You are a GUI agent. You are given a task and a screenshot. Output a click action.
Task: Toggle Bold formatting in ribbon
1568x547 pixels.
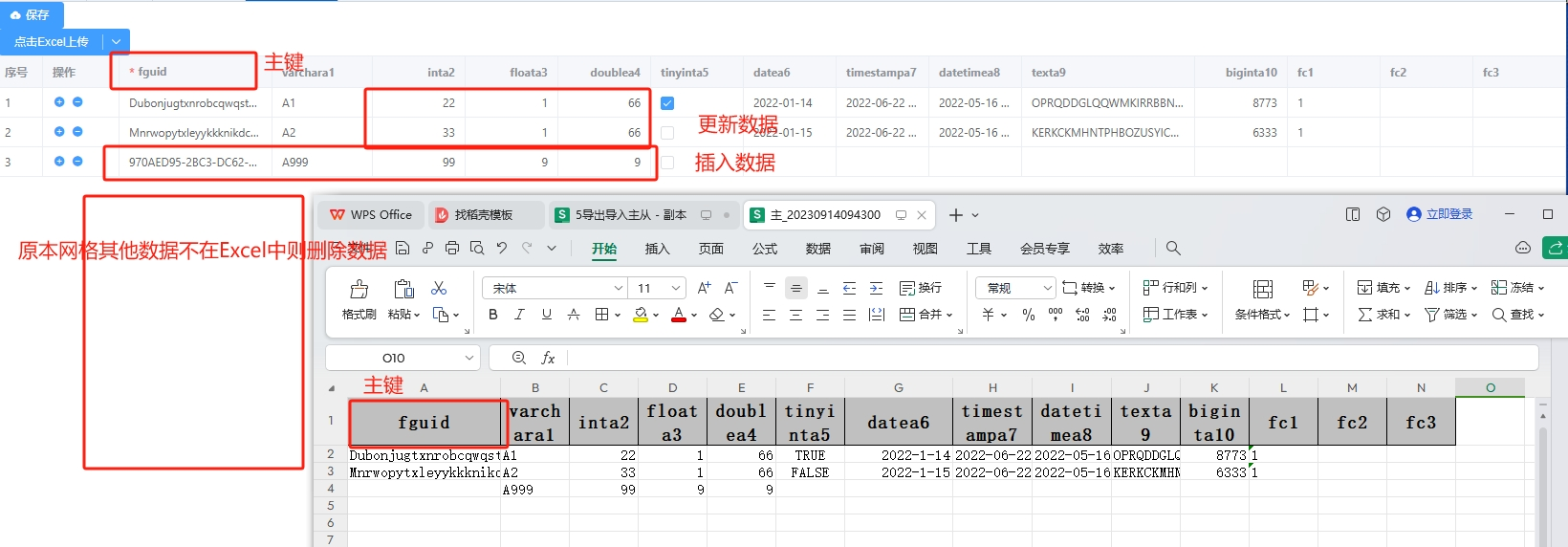(492, 315)
